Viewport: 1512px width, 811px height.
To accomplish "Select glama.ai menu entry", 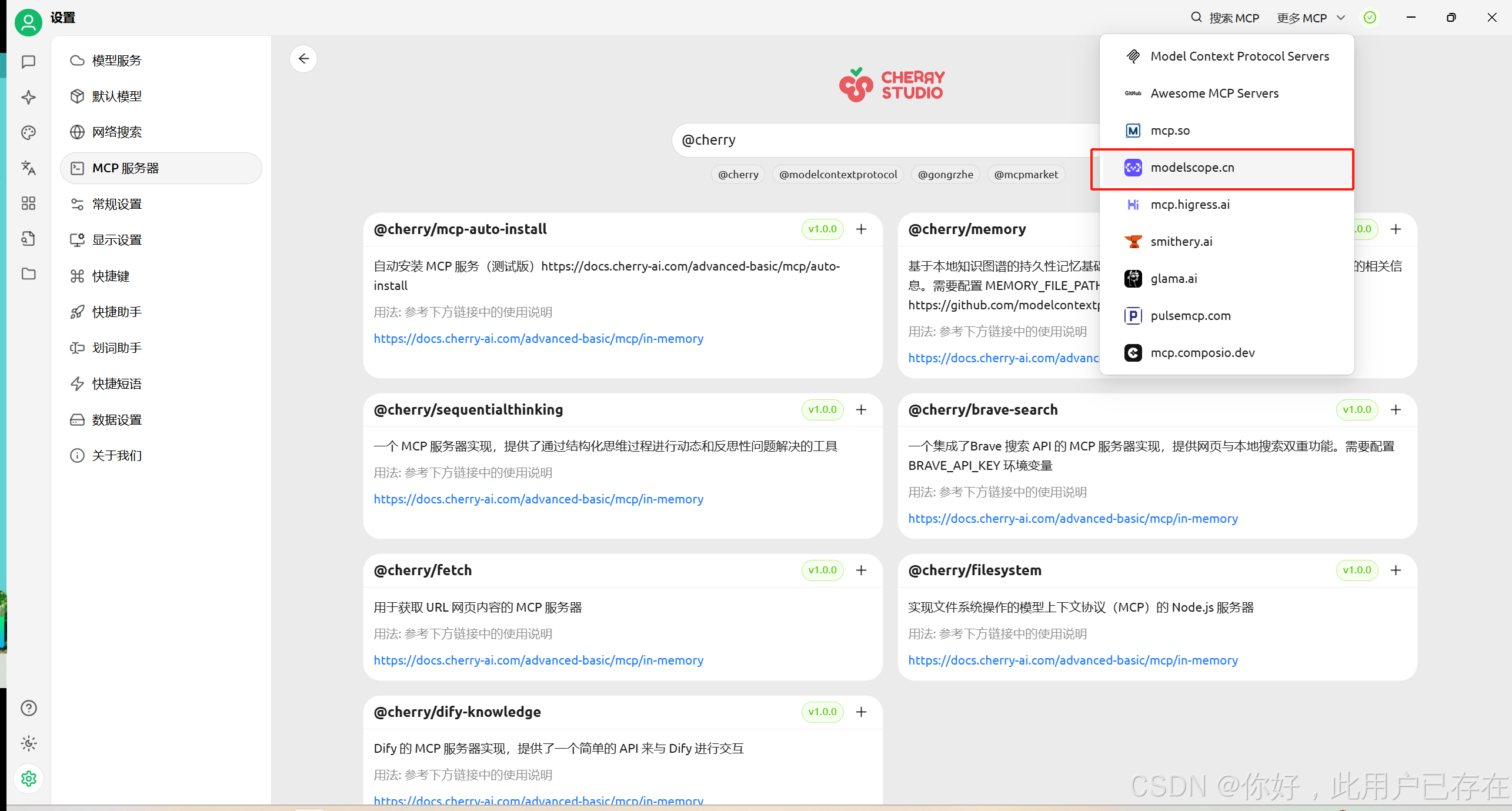I will point(1227,278).
